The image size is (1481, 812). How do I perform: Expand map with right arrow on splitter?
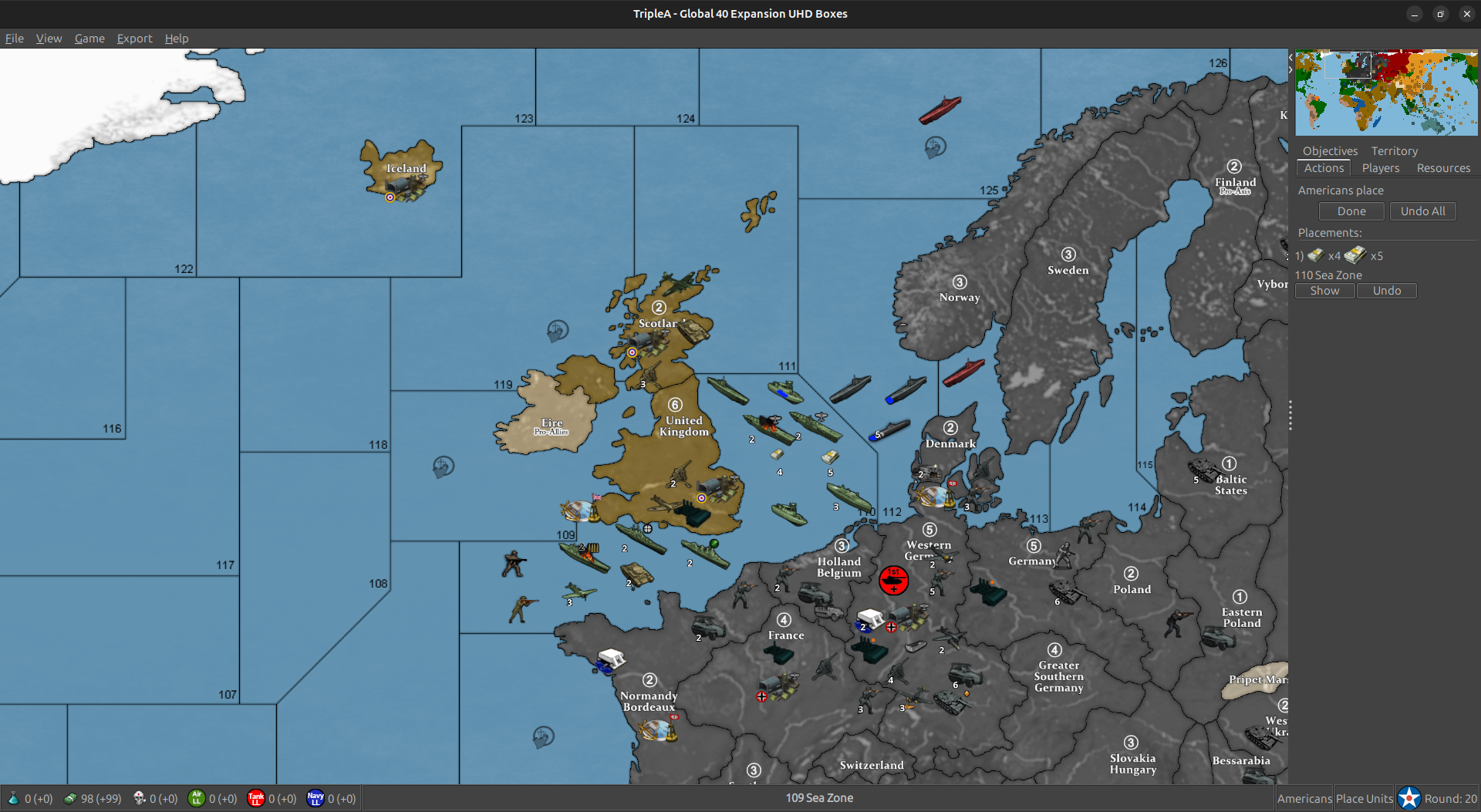(x=1290, y=70)
